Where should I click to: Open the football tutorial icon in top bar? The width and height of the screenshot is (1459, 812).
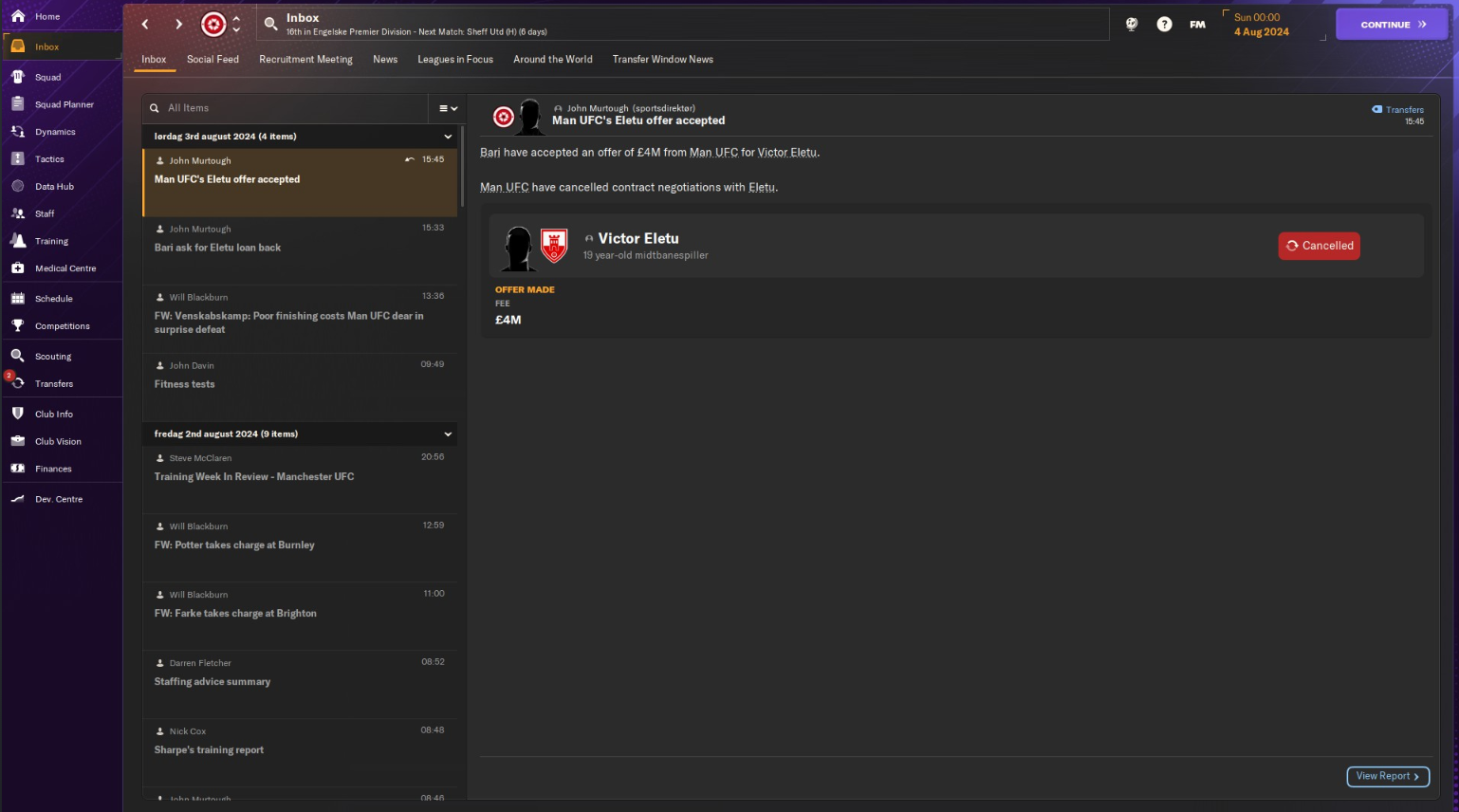click(x=1132, y=25)
